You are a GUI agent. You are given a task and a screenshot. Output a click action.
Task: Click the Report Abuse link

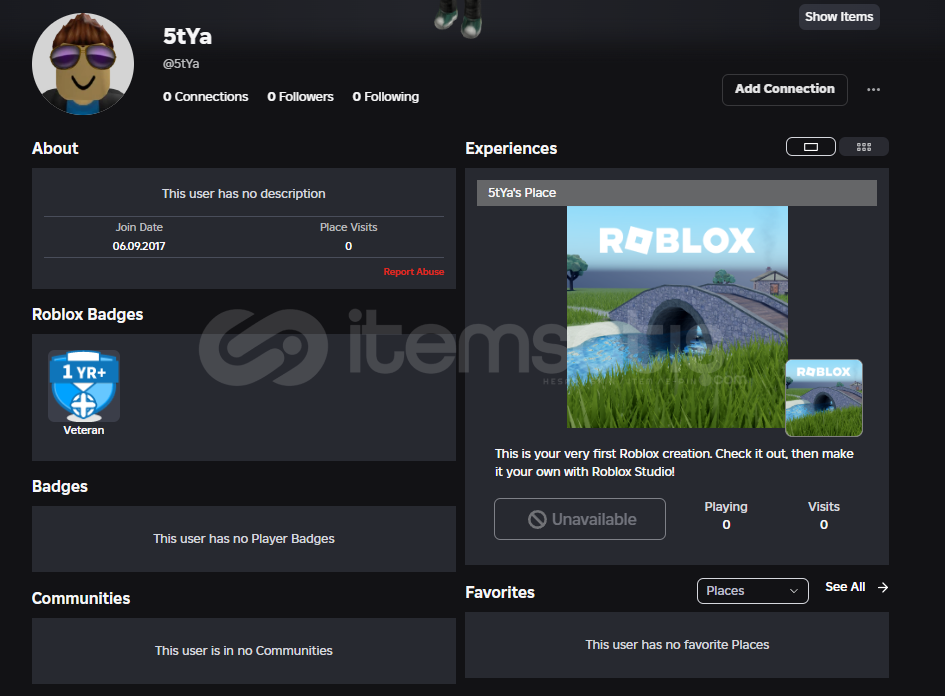pyautogui.click(x=414, y=272)
